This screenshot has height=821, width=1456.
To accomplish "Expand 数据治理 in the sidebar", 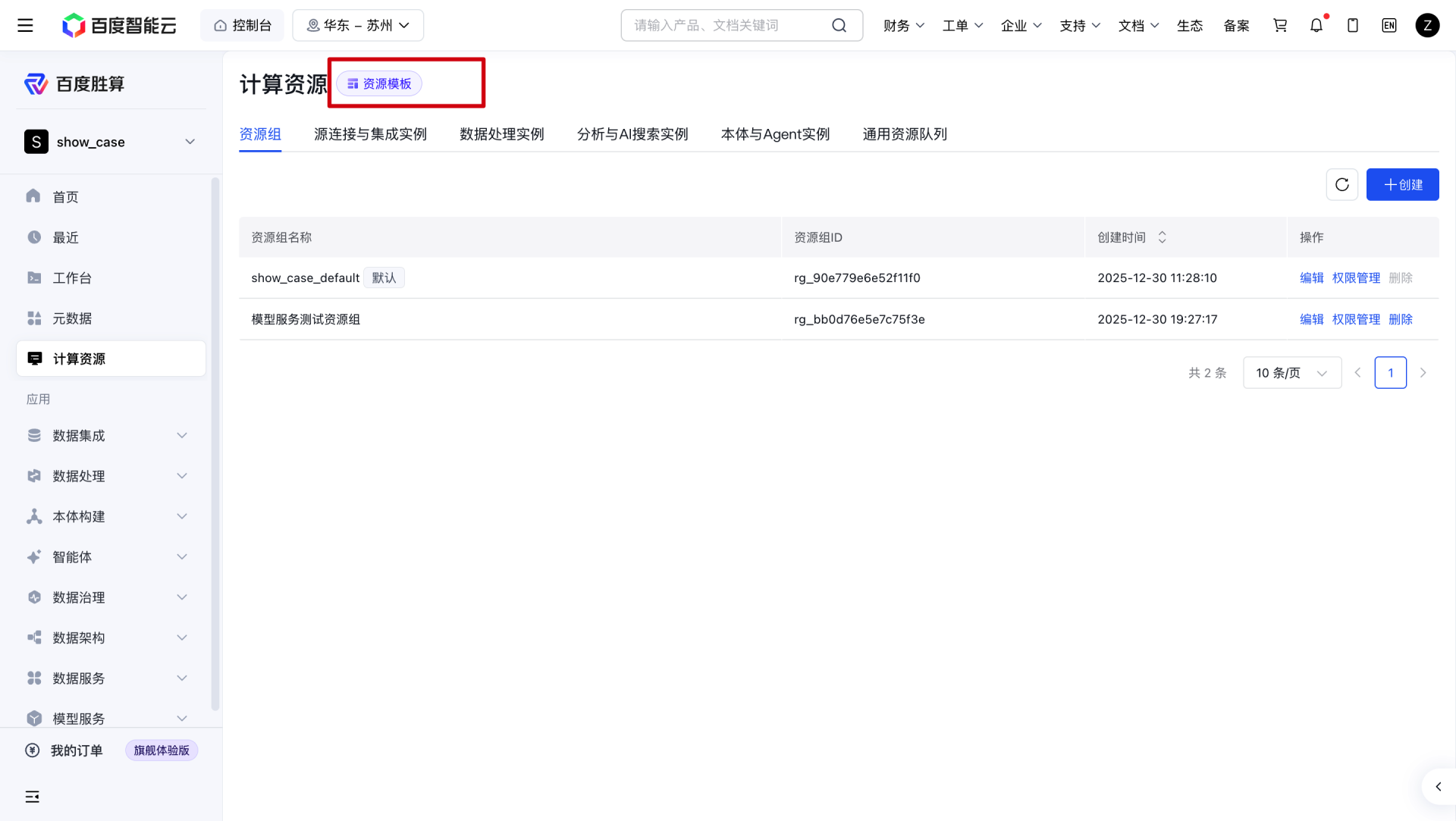I will (x=111, y=597).
